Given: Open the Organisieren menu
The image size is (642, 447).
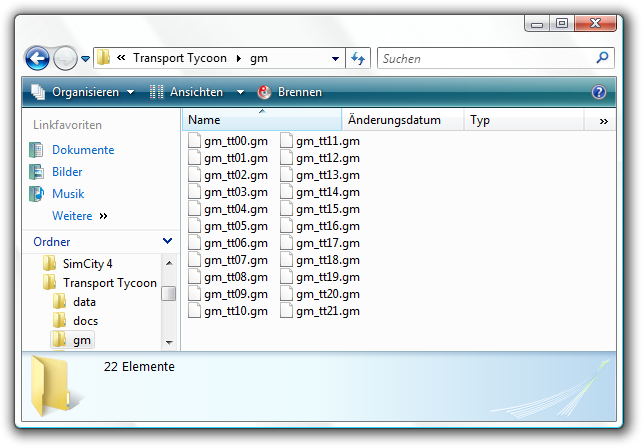Looking at the screenshot, I should 93,92.
